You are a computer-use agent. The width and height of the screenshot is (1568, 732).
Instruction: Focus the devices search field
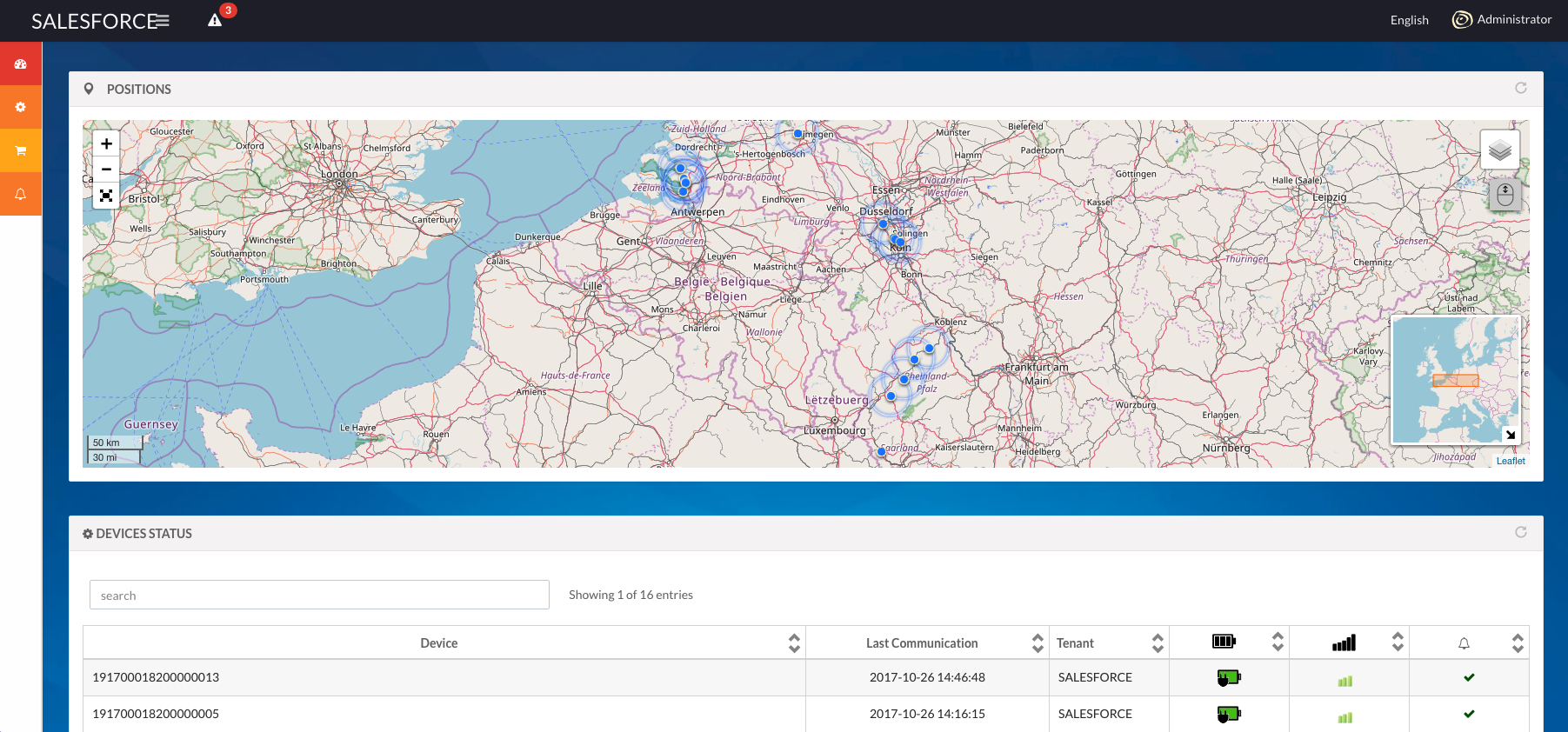pos(319,595)
